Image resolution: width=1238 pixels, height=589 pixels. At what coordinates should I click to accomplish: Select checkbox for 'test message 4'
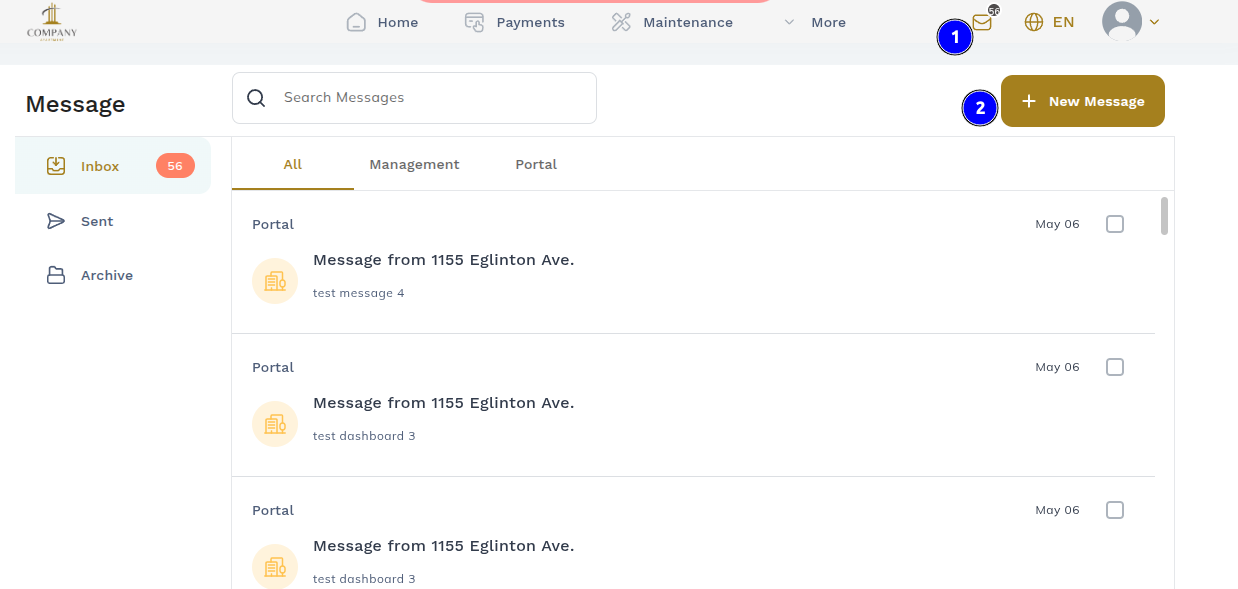pyautogui.click(x=1115, y=224)
